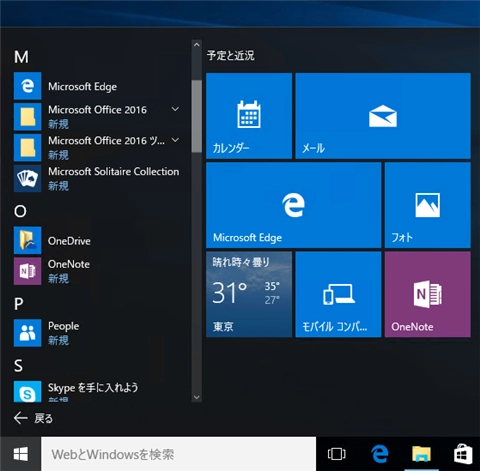Click the Skype を手に入れよう label
This screenshot has height=471, width=480.
[x=93, y=388]
